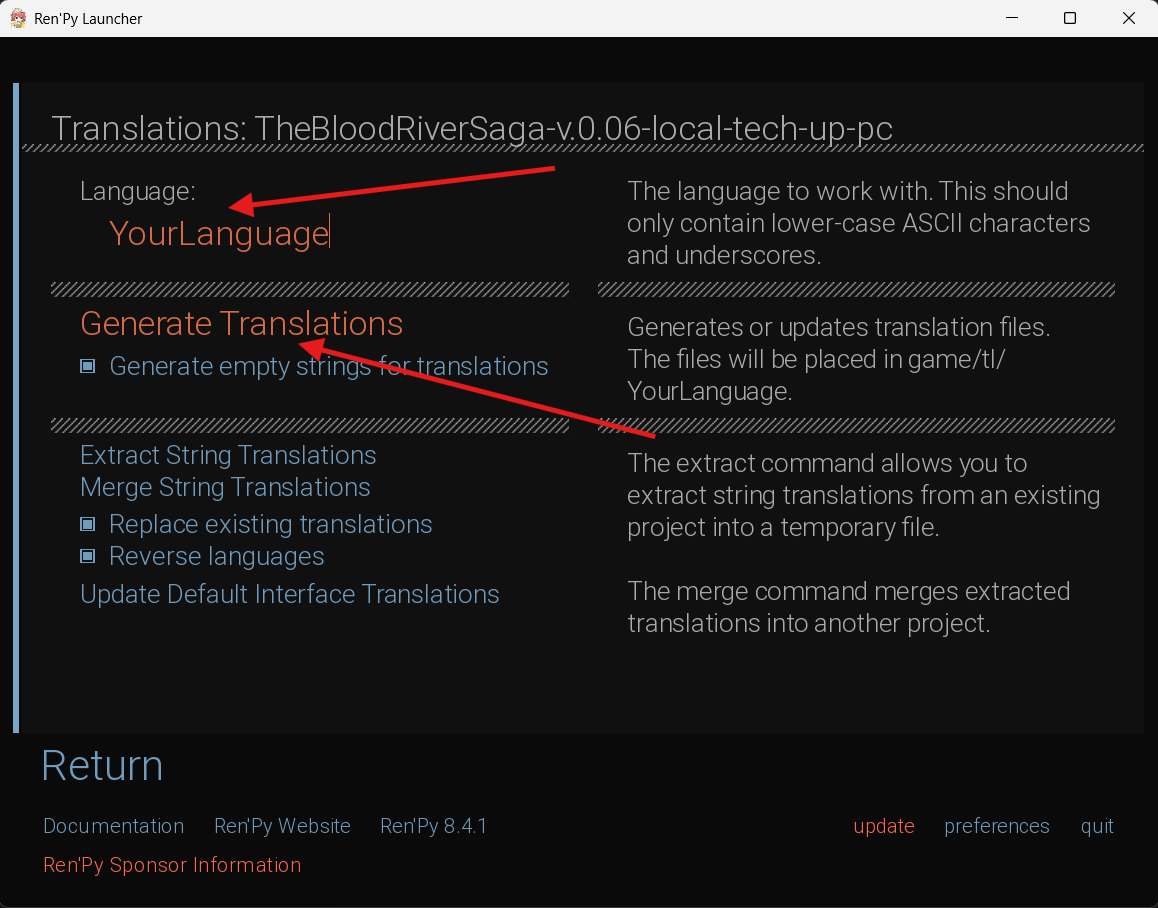
Task: Enable Replace existing translations checkbox
Action: click(x=88, y=525)
